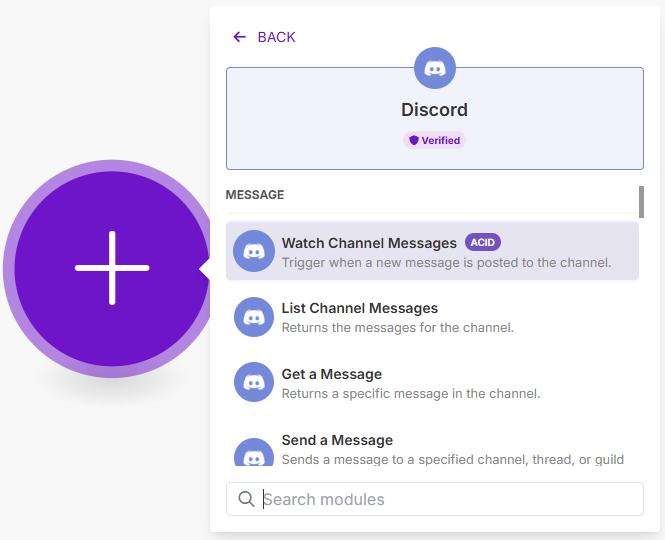Click the Discord title text in header card
The height and width of the screenshot is (540, 665).
pos(435,110)
